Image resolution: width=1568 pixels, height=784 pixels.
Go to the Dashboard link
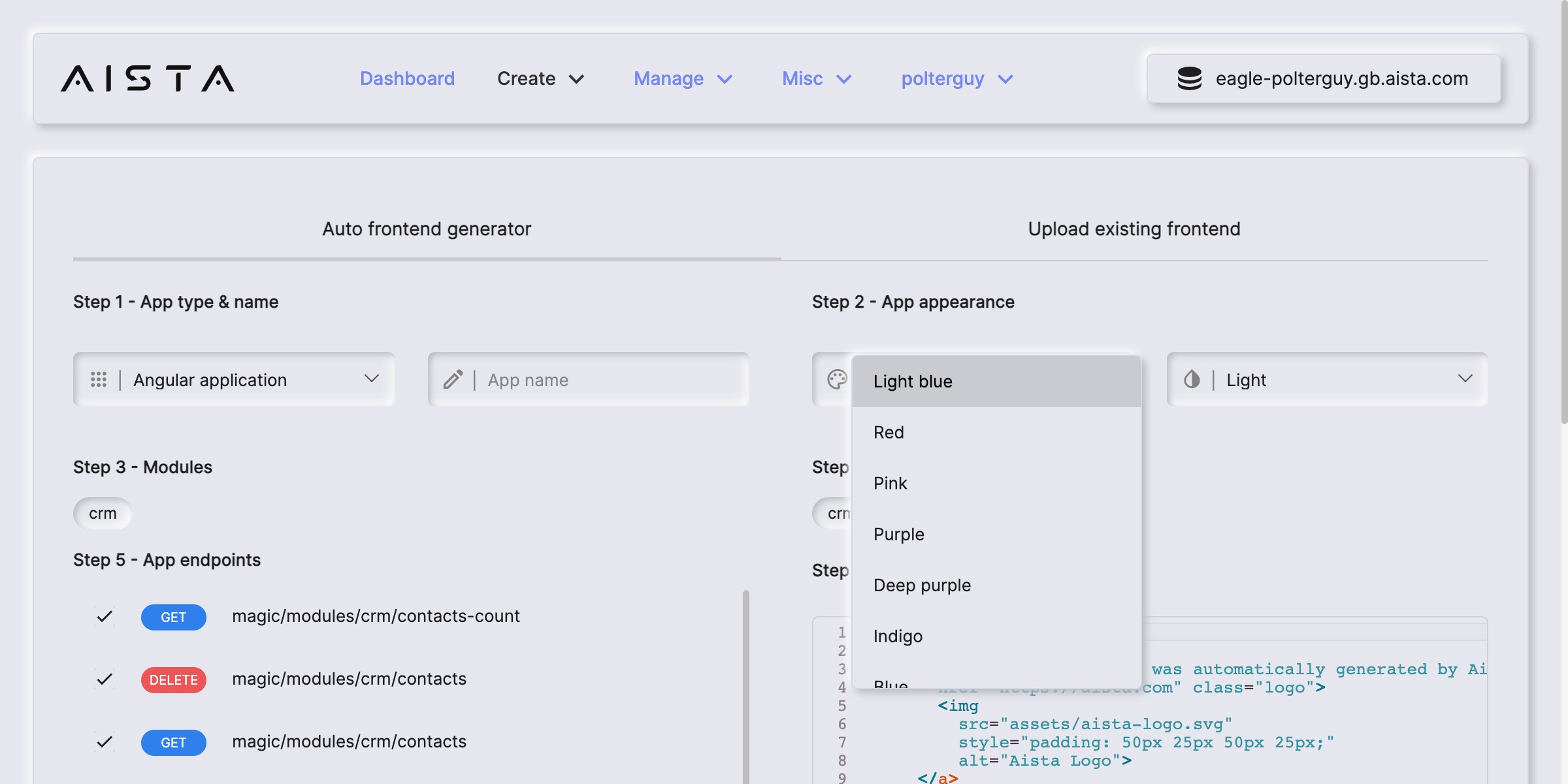pos(407,78)
